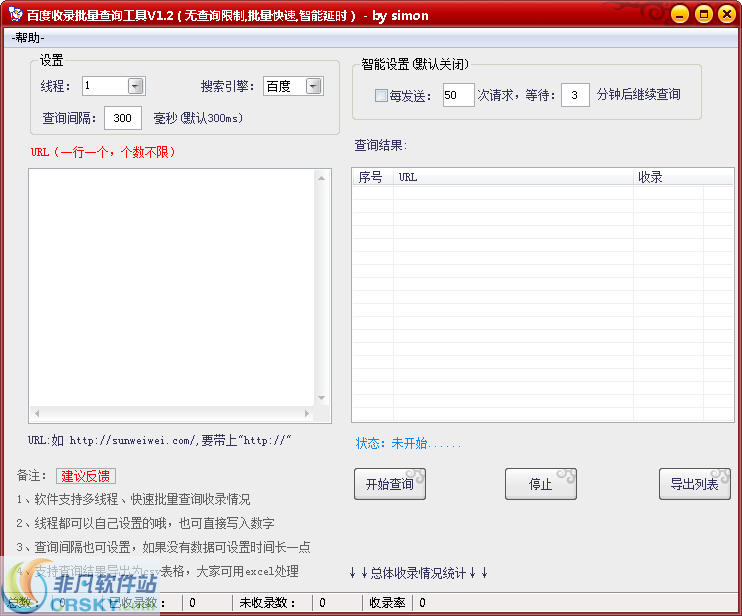Screen dimensions: 742x616
Task: Click the red URL（一行一个，个数不限）label
Action: click(x=103, y=152)
